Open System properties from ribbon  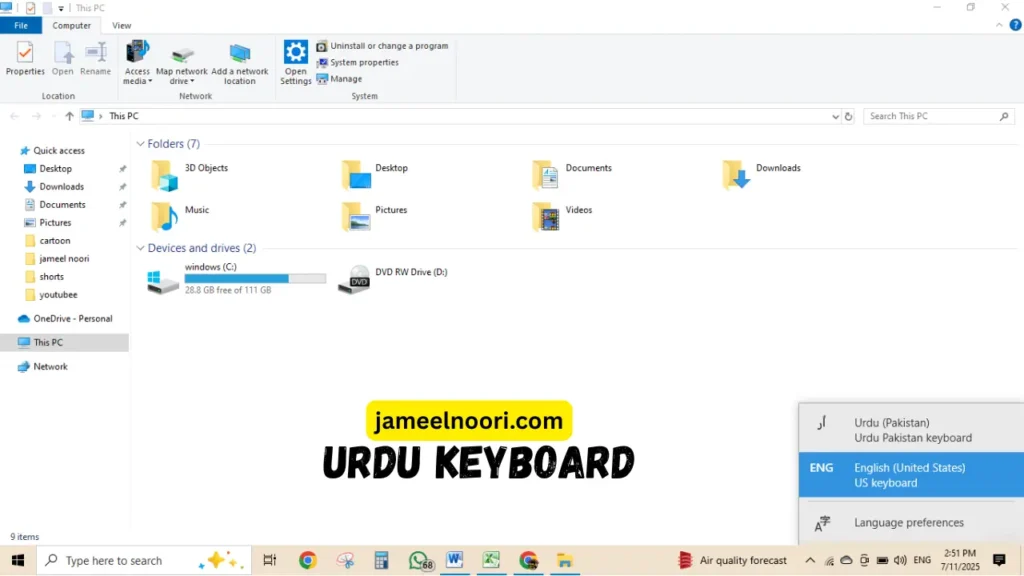coord(358,62)
